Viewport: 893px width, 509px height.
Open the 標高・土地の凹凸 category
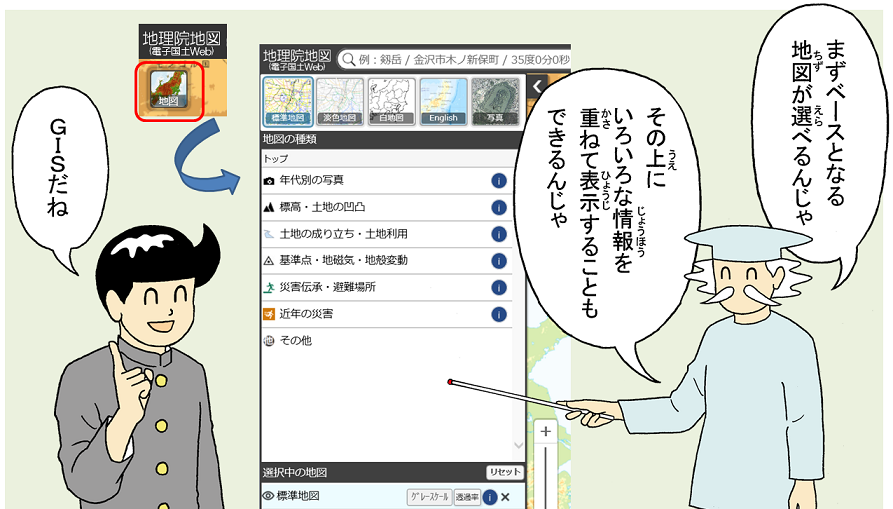click(x=387, y=207)
